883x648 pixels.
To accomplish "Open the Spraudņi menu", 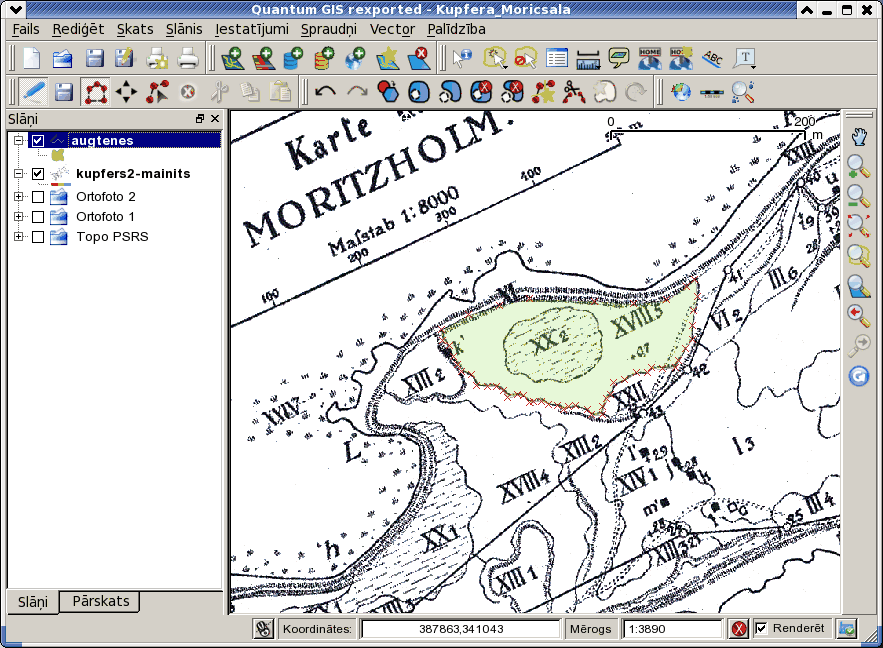I will click(329, 29).
